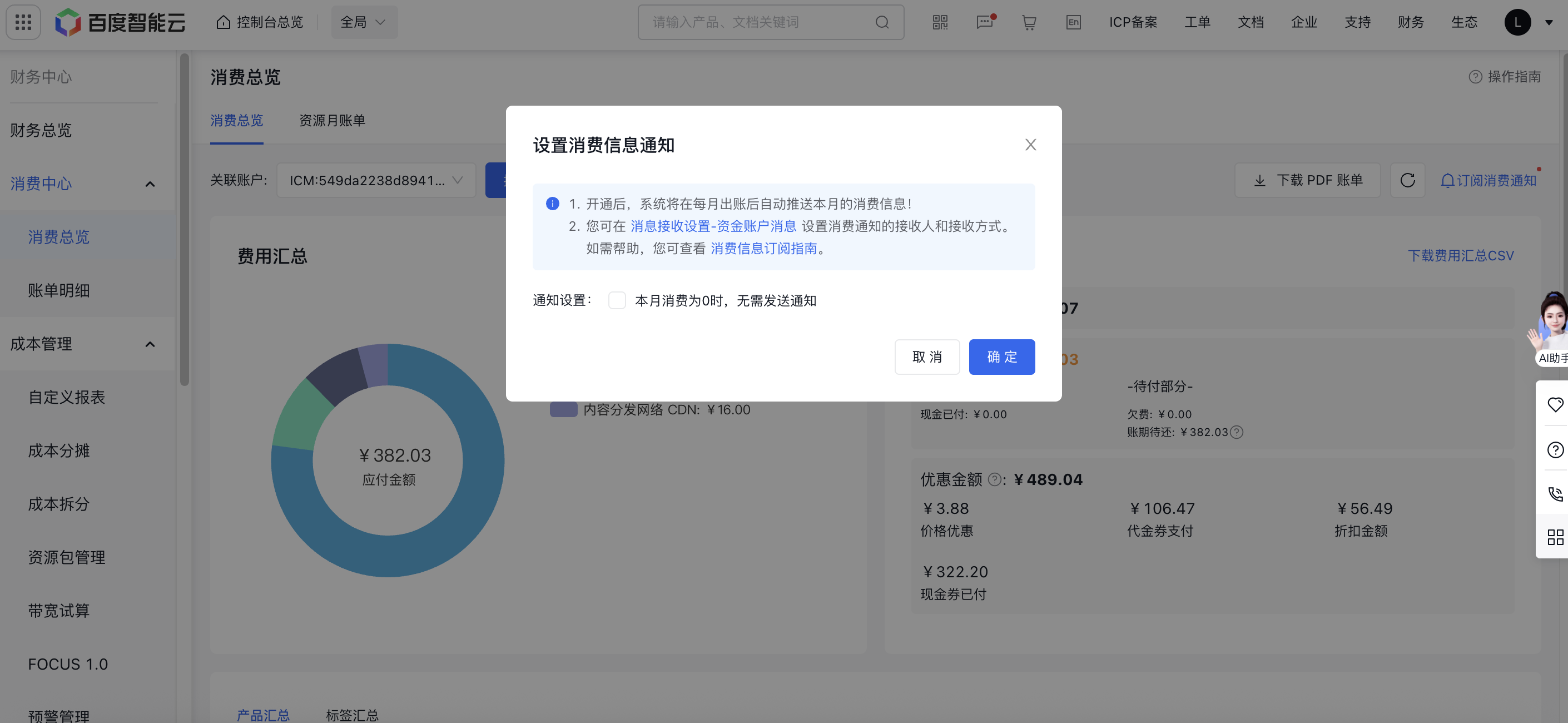
Task: Click the phone support icon on right edge
Action: click(x=1556, y=493)
